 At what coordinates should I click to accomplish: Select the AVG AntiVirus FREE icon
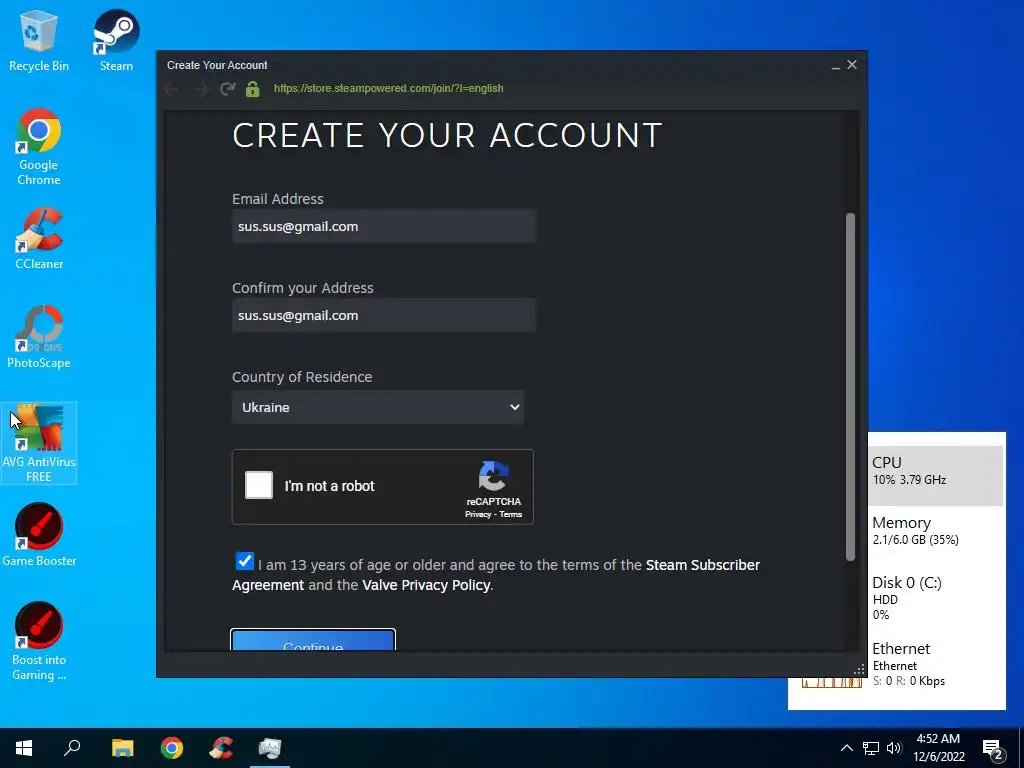coord(39,443)
